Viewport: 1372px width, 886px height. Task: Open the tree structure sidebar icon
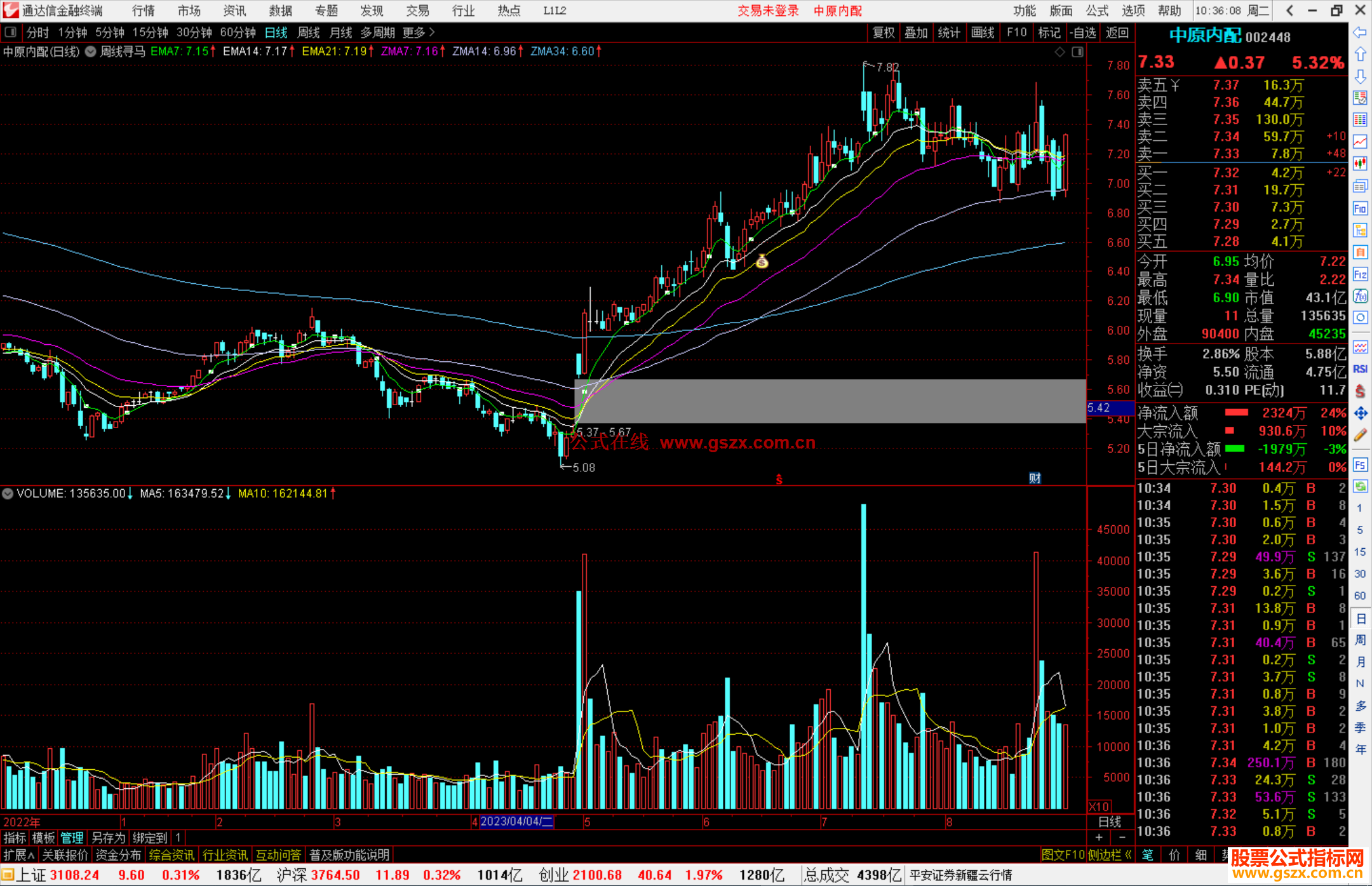[1360, 230]
